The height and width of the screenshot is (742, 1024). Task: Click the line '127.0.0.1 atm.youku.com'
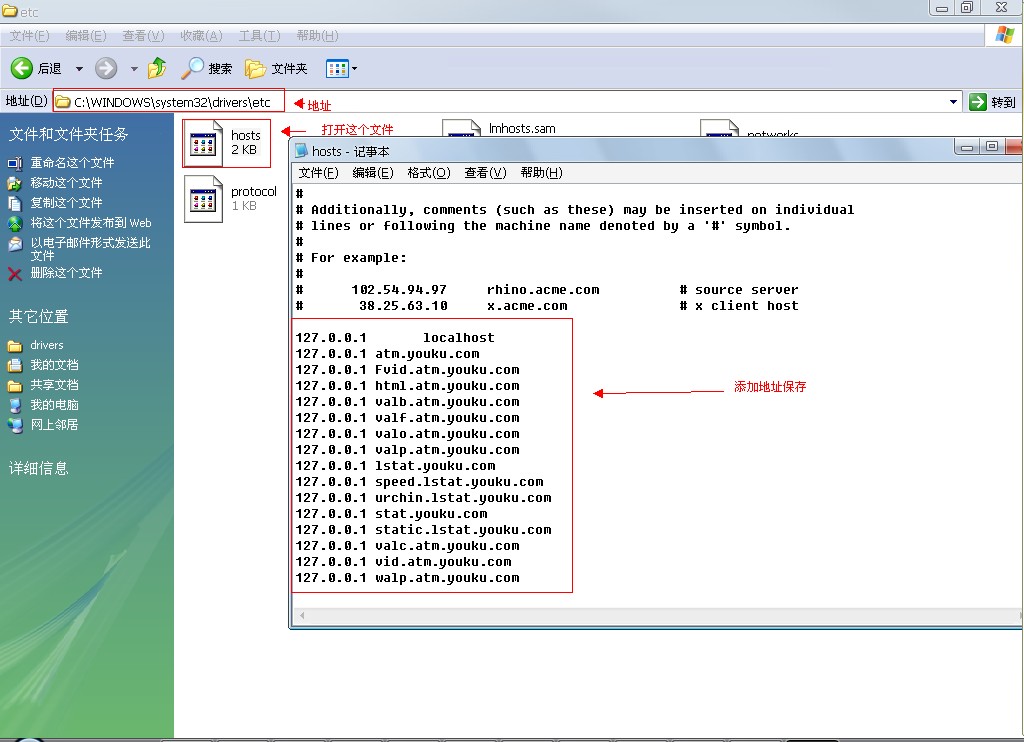(x=387, y=354)
